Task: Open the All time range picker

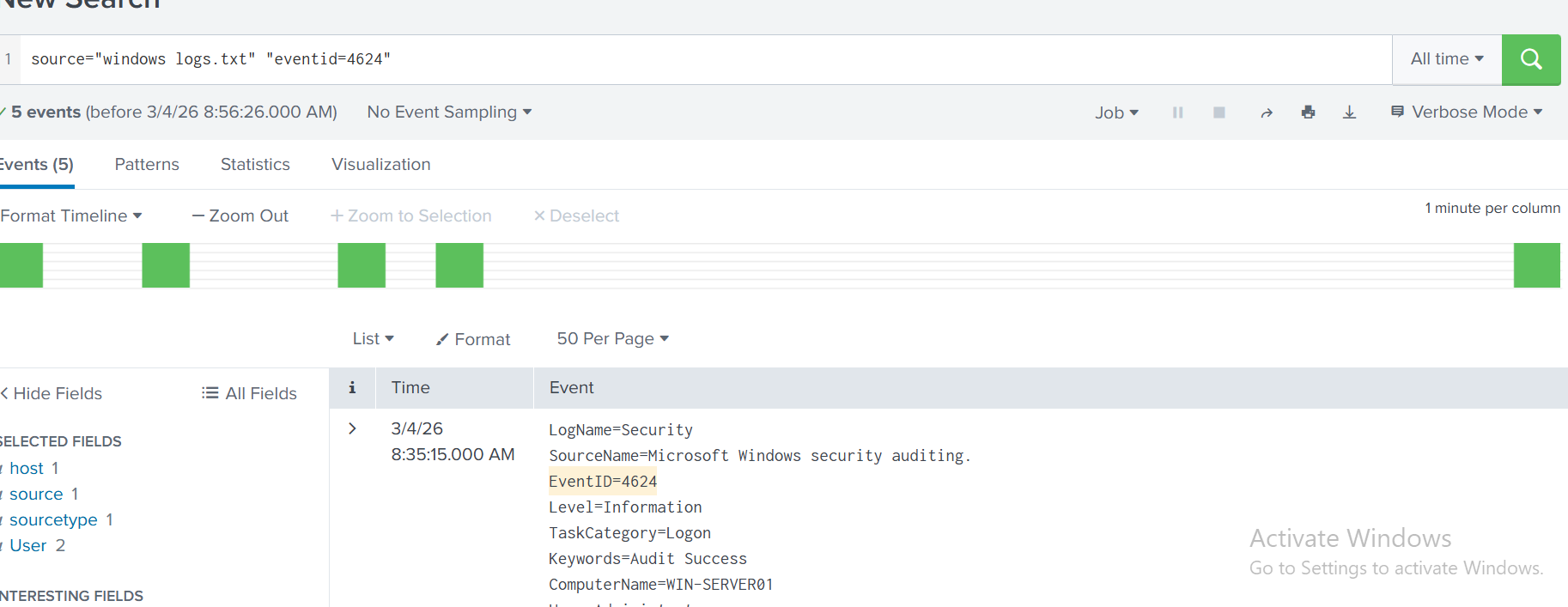Action: tap(1446, 59)
